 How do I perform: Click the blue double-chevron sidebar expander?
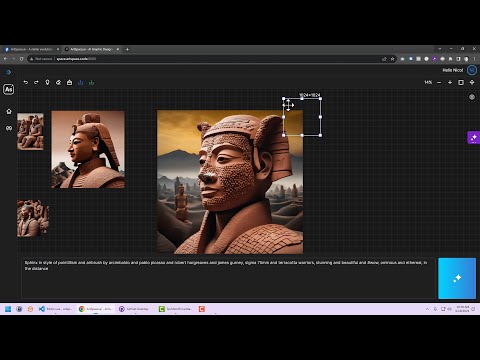(8, 72)
